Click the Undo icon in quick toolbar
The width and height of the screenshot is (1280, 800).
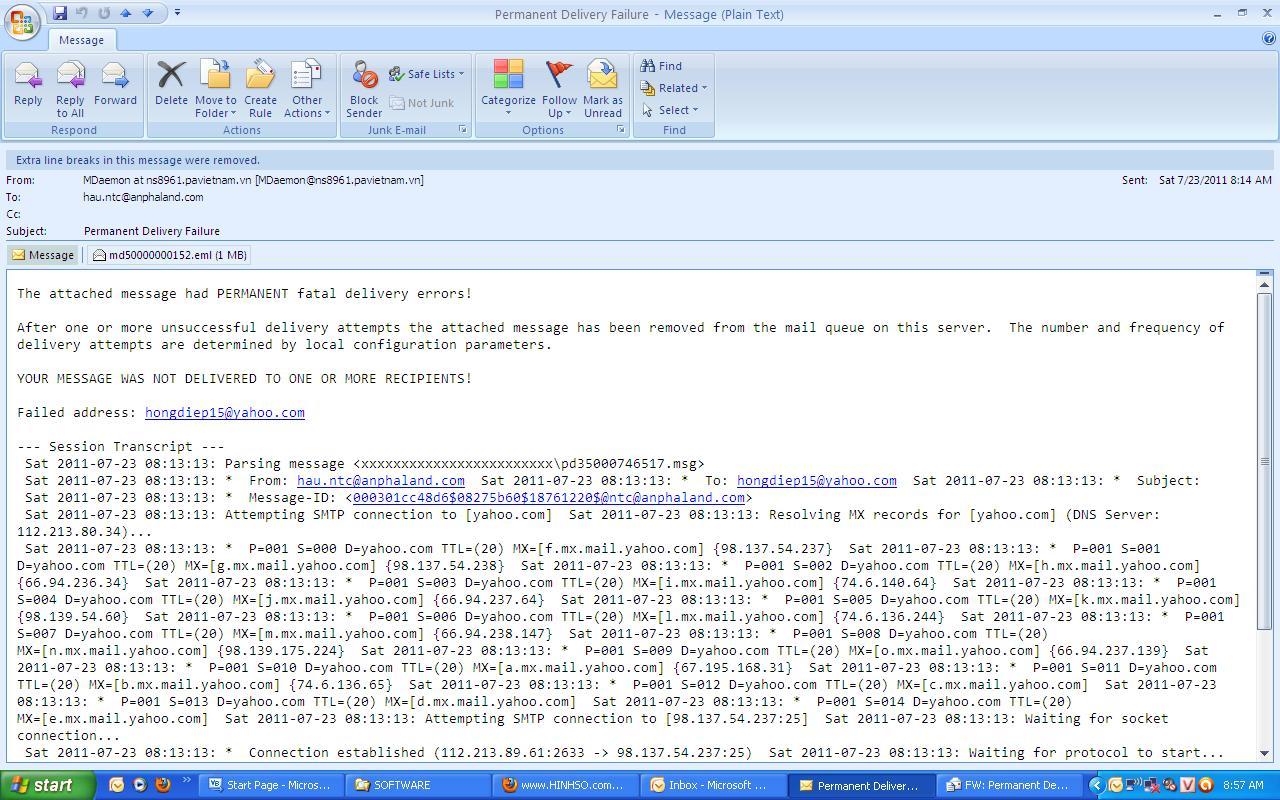point(82,13)
